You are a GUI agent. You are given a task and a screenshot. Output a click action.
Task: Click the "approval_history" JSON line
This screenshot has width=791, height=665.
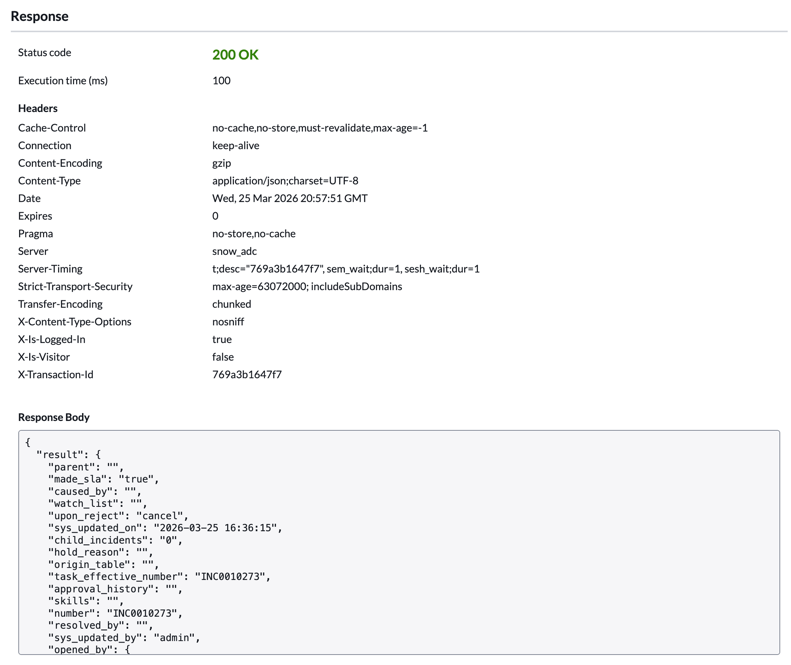[x=115, y=589]
